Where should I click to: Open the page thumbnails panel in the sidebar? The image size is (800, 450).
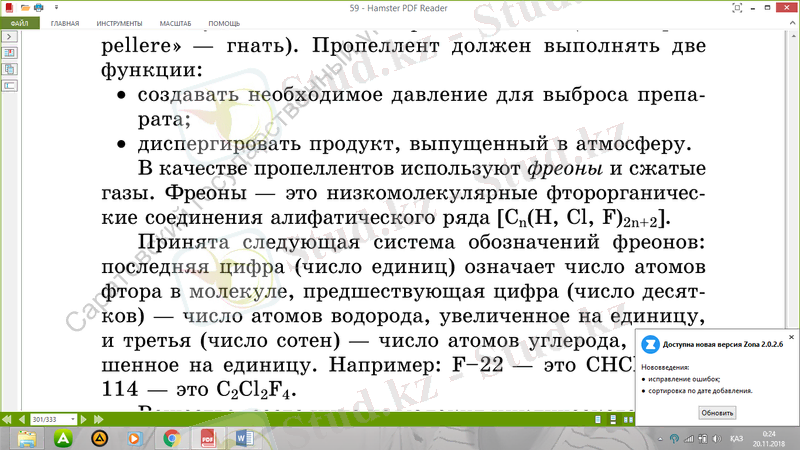pos(10,69)
